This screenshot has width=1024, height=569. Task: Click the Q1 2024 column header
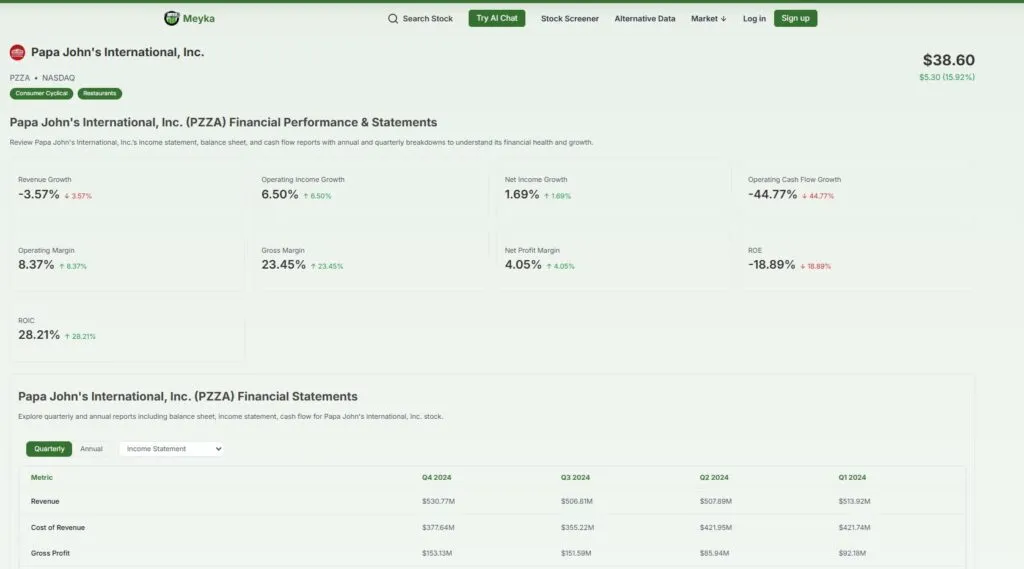click(852, 478)
